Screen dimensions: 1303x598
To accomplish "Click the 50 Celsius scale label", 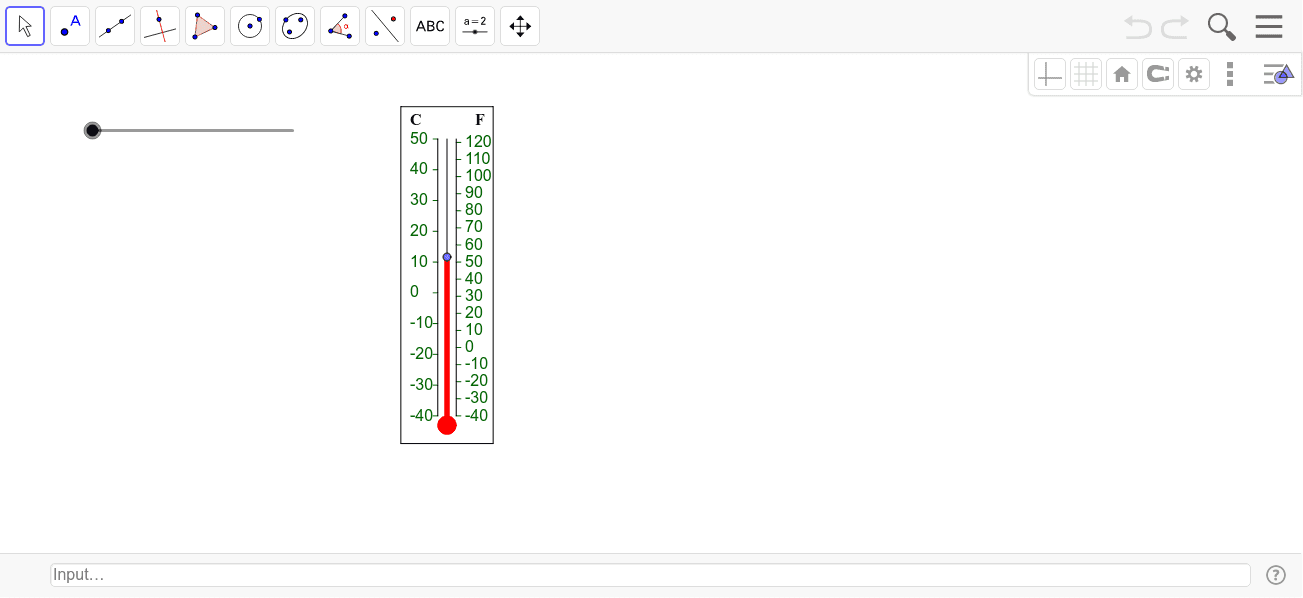I will (419, 138).
